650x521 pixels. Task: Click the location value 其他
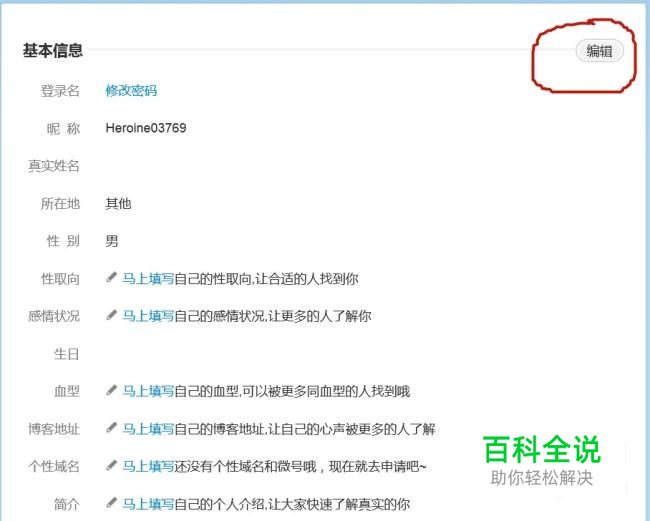click(118, 204)
